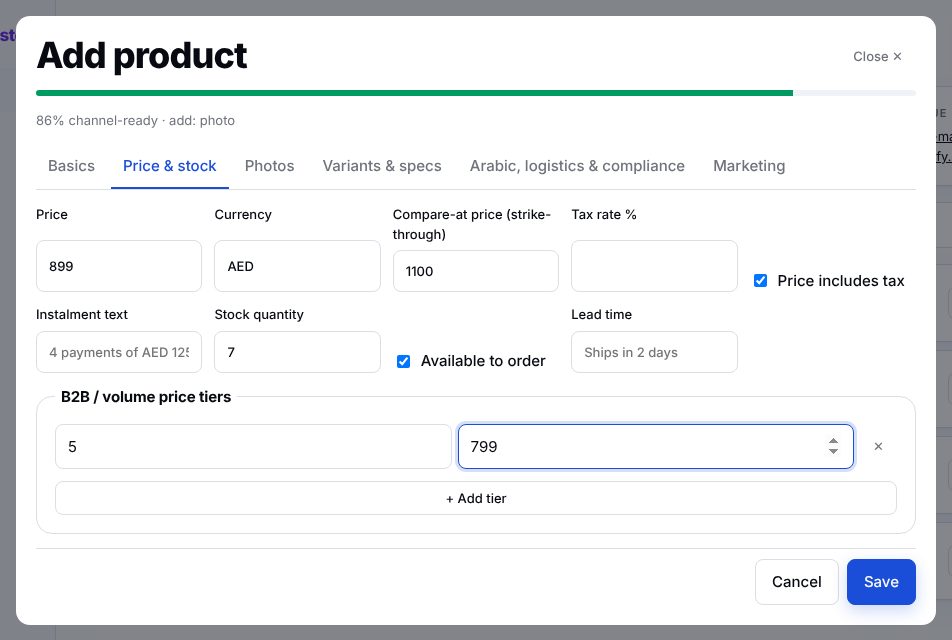
Task: Click the 'Compare-at price (strike-through)' label
Action: [472, 224]
